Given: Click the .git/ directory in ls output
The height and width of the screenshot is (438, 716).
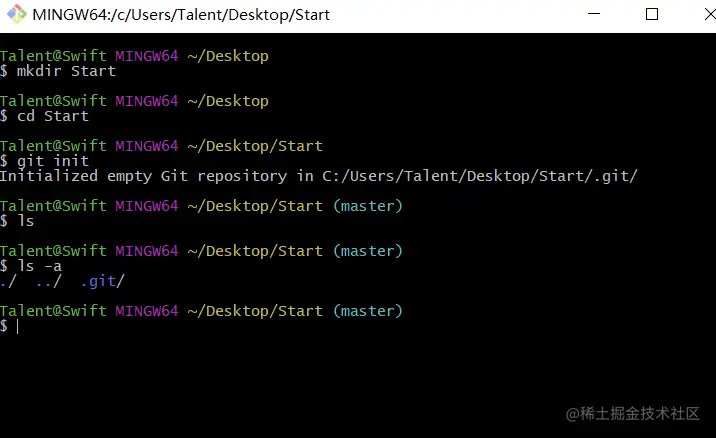Looking at the screenshot, I should point(102,281).
